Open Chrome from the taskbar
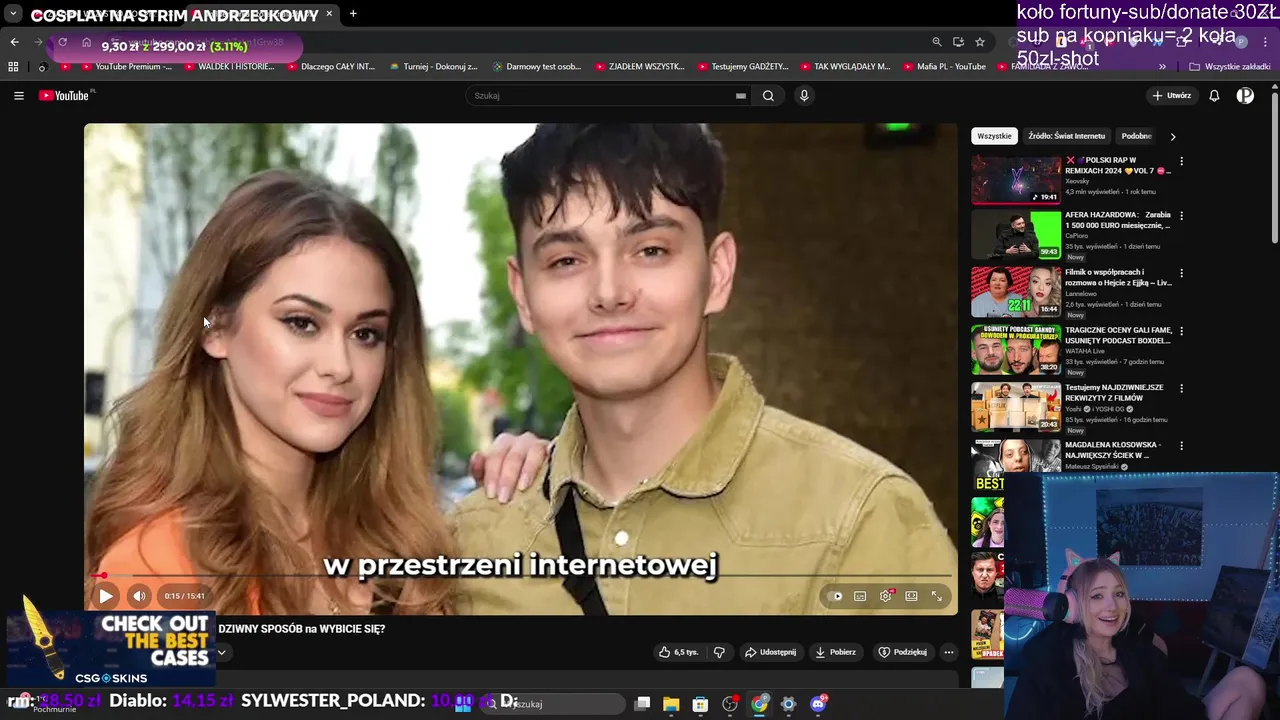The height and width of the screenshot is (720, 1280). point(759,704)
